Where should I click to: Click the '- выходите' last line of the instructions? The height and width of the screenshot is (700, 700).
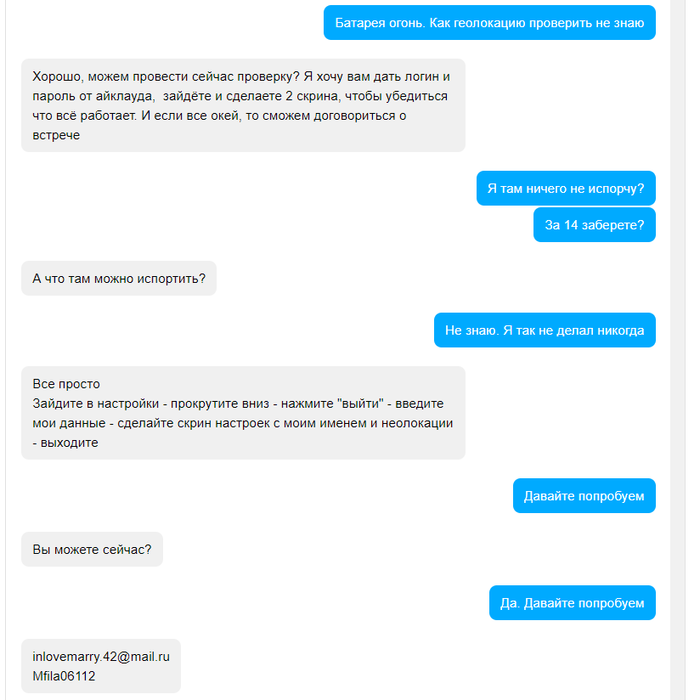click(x=65, y=443)
